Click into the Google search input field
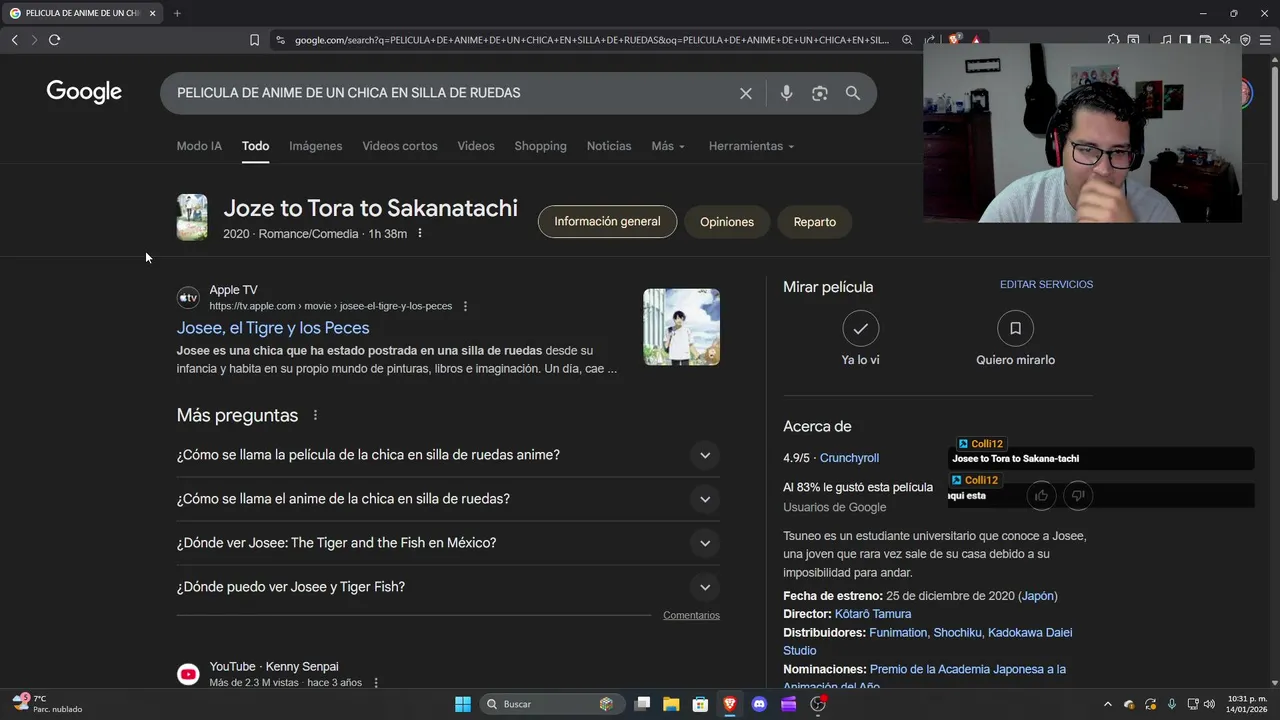Screen dimensions: 1280x720 tap(448, 93)
